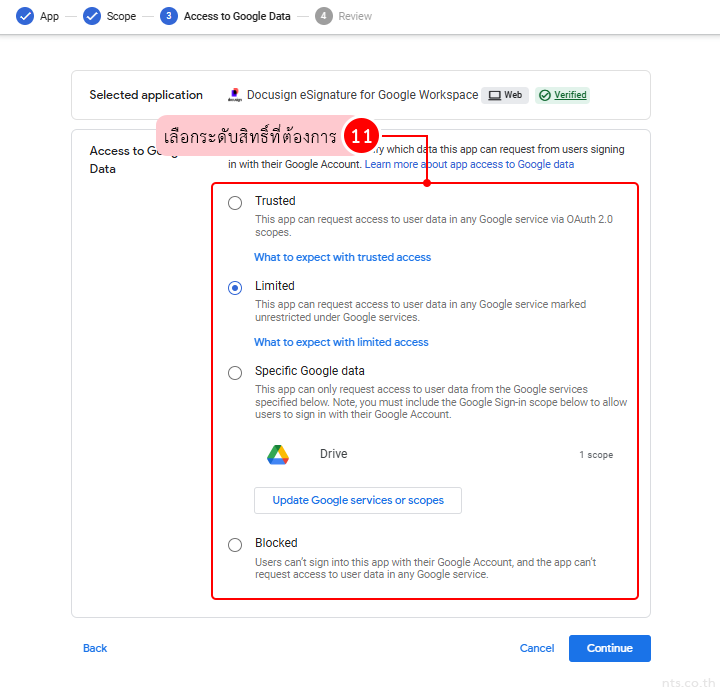
Task: Select the Blocked radio option
Action: 235,545
